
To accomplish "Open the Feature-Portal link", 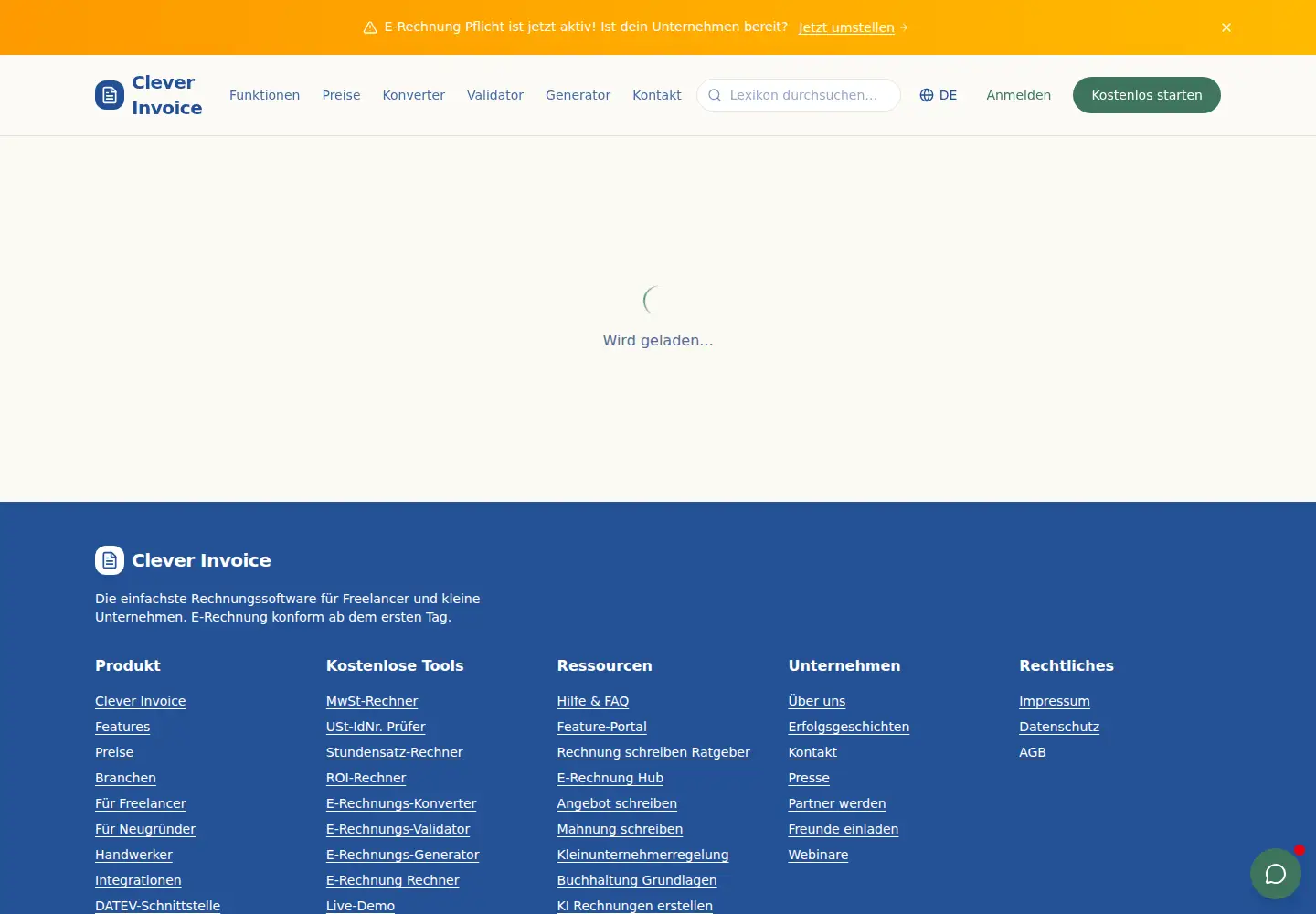I will coord(602,727).
